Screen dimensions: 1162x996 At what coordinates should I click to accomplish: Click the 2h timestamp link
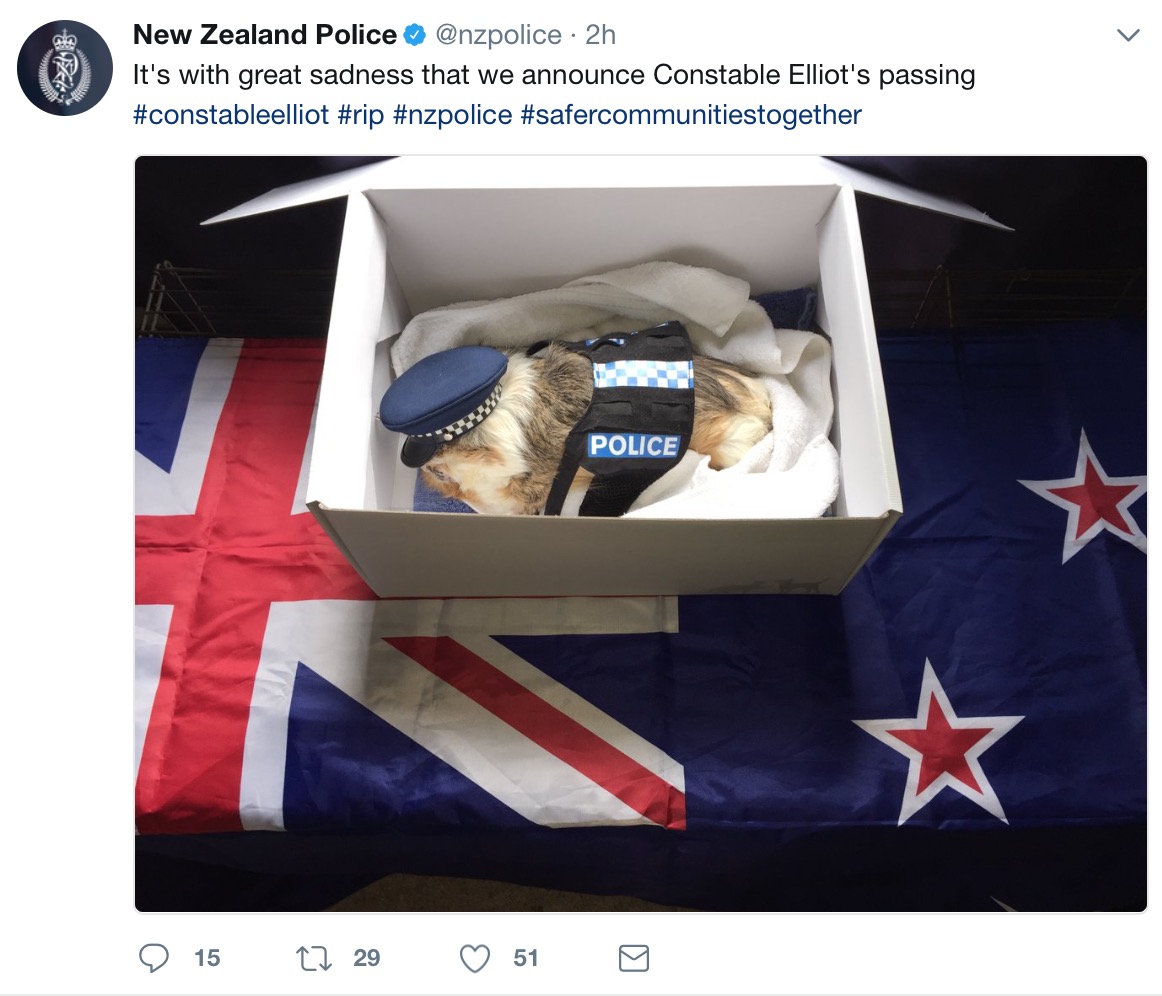click(x=600, y=35)
